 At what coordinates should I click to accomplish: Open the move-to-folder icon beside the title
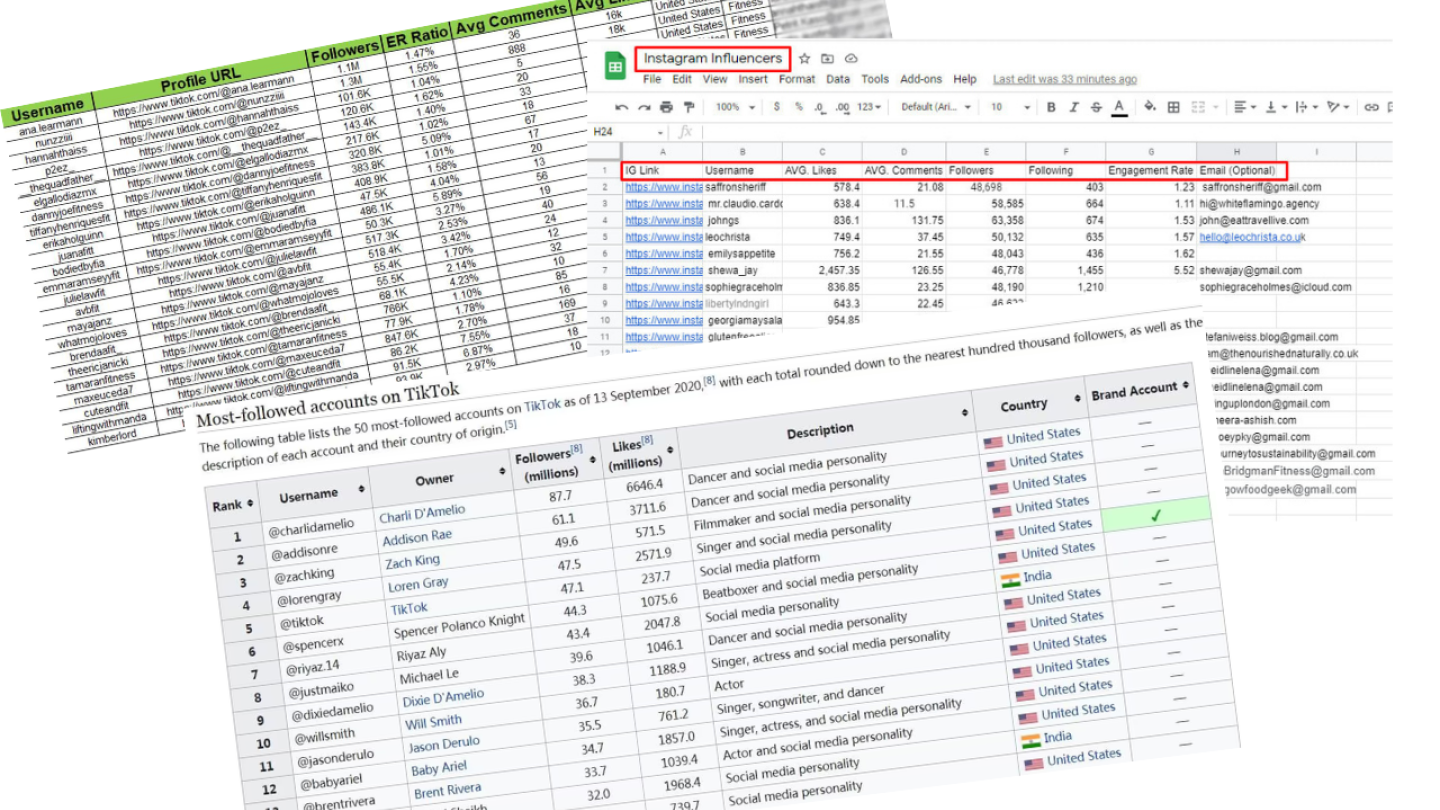828,59
